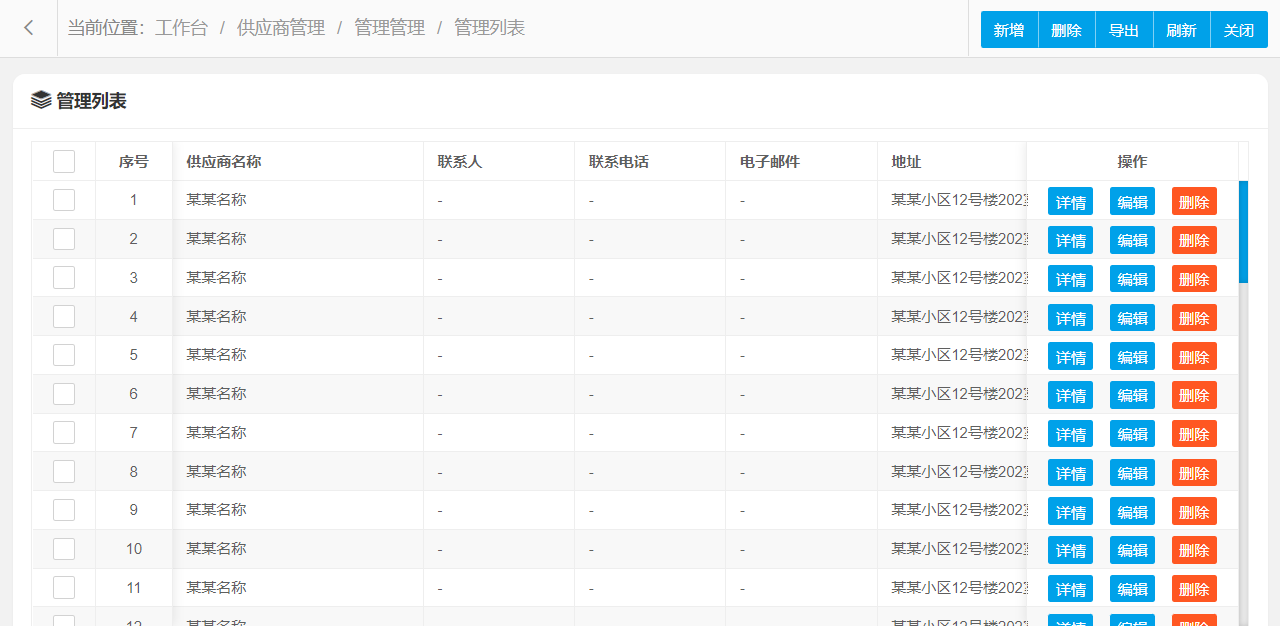The height and width of the screenshot is (626, 1280).
Task: Click orange 删除 for row 1
Action: 1194,201
